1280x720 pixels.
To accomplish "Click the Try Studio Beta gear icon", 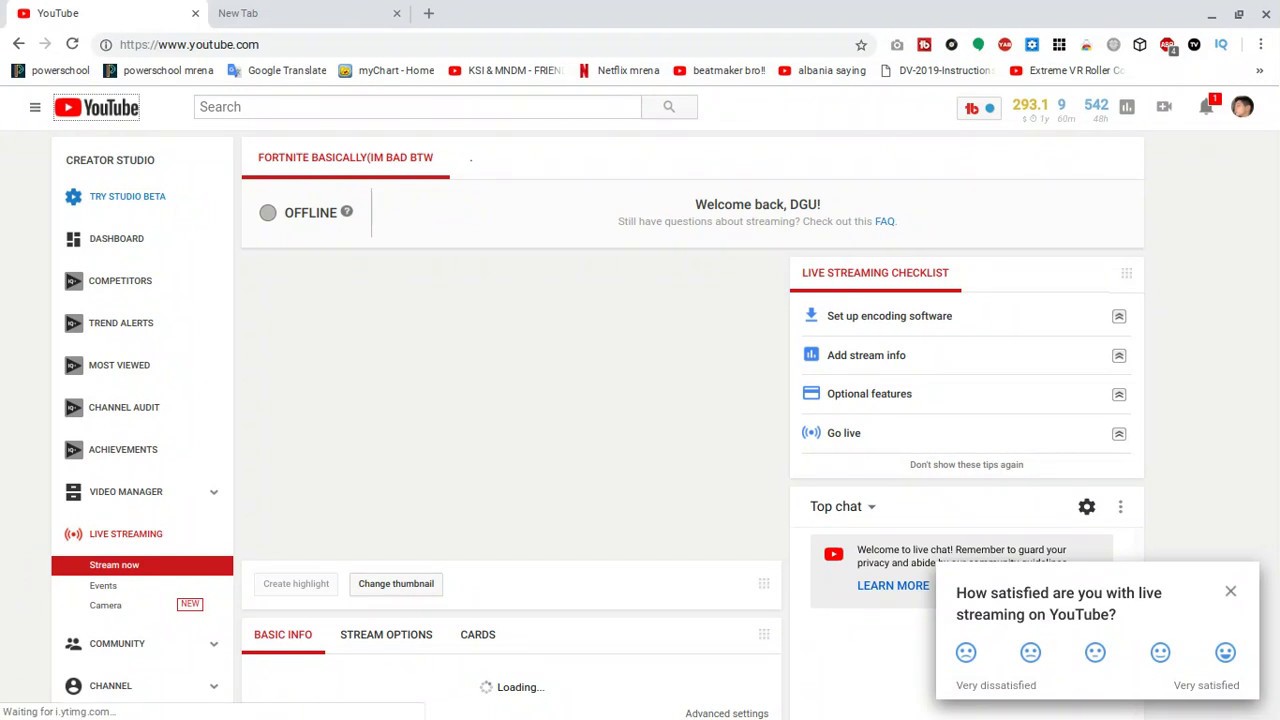I will point(73,197).
